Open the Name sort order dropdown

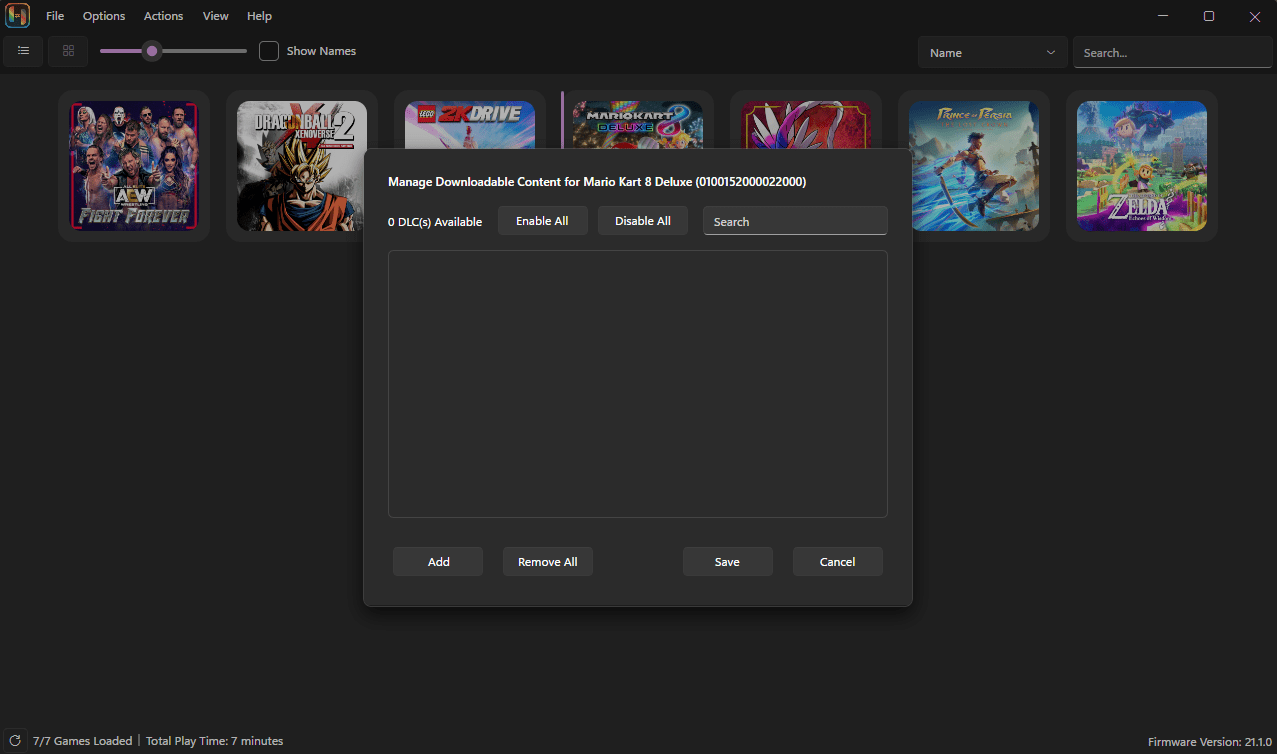[992, 53]
